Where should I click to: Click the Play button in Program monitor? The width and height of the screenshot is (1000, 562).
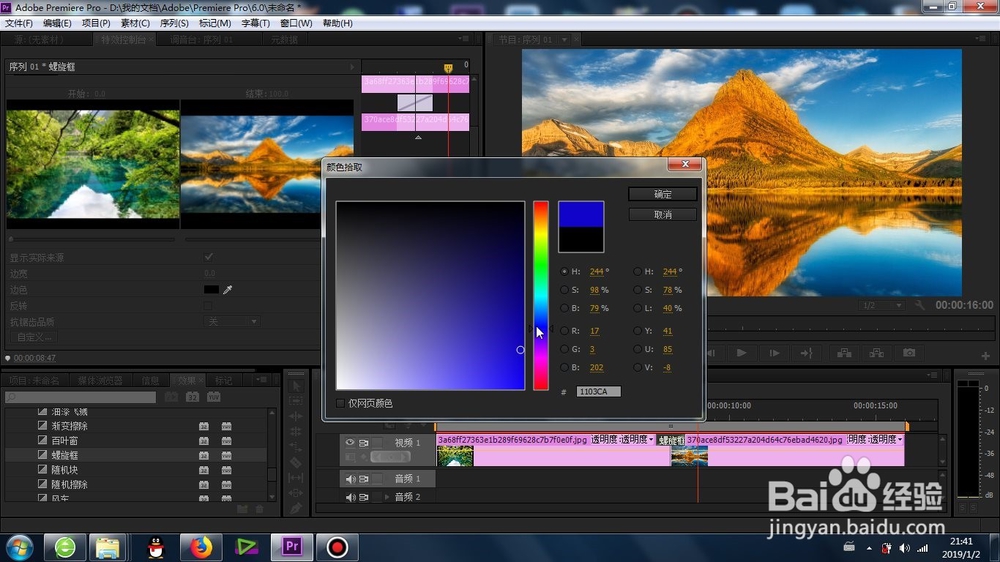(x=741, y=353)
